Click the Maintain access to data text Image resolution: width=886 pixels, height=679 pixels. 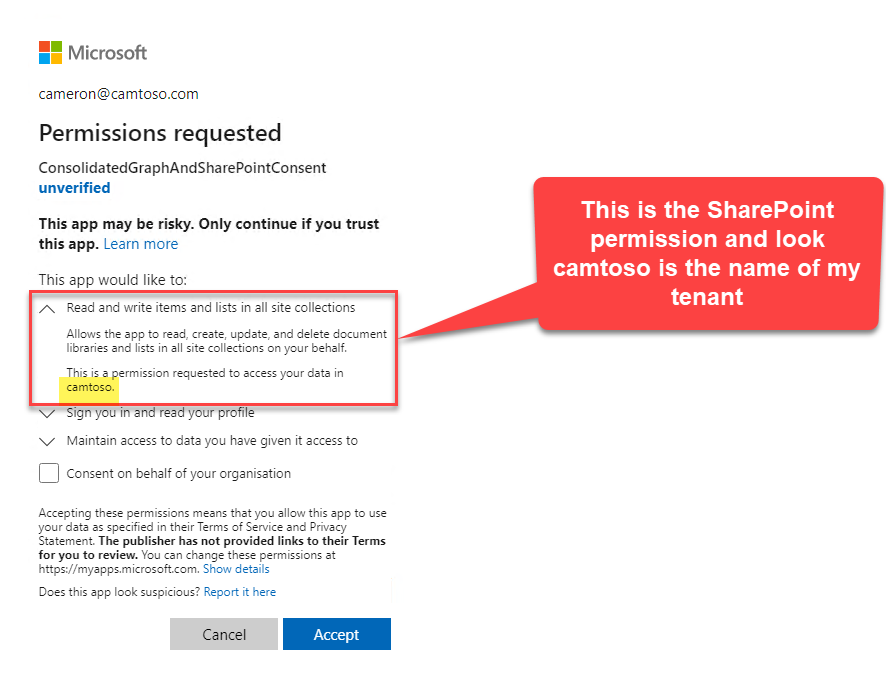click(x=211, y=441)
